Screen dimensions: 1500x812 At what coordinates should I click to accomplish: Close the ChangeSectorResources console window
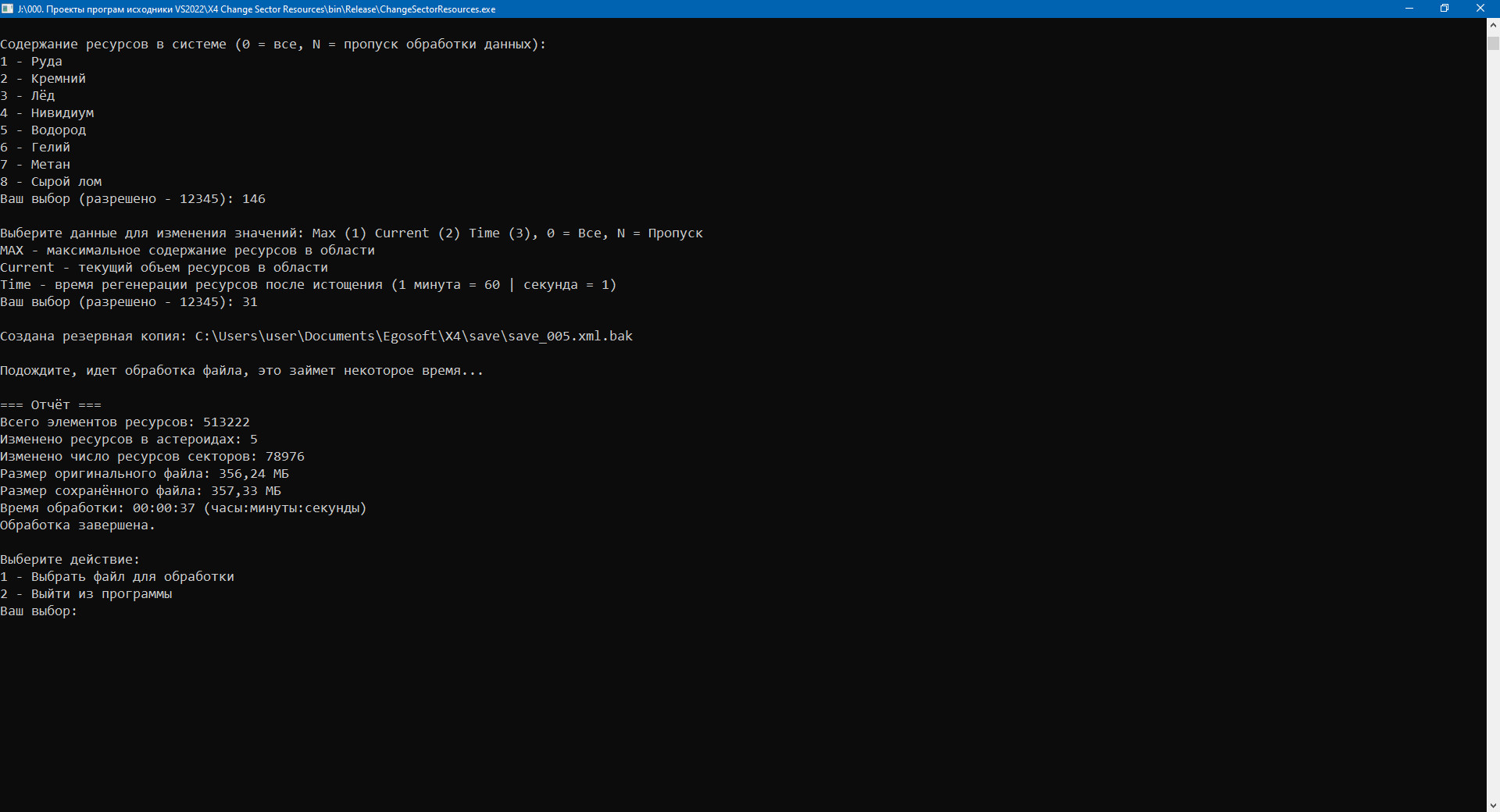1480,9
